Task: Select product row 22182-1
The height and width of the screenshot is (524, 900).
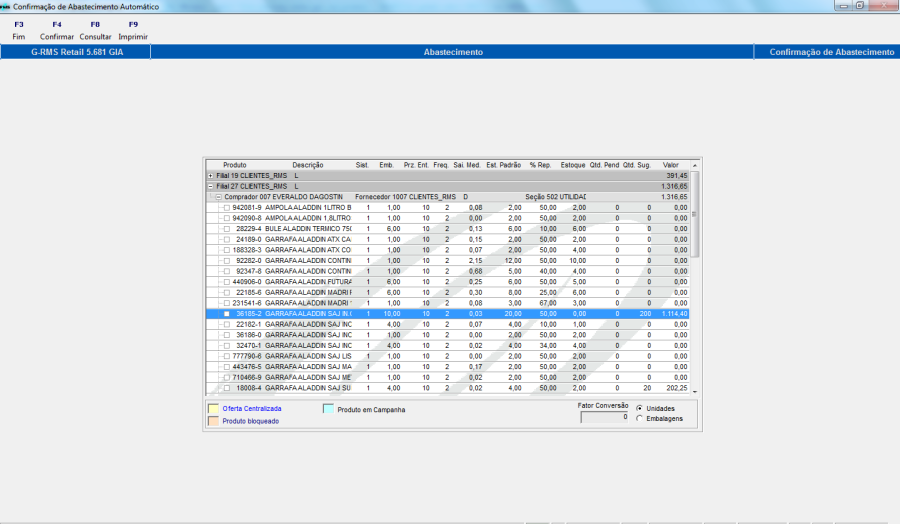Action: point(448,324)
